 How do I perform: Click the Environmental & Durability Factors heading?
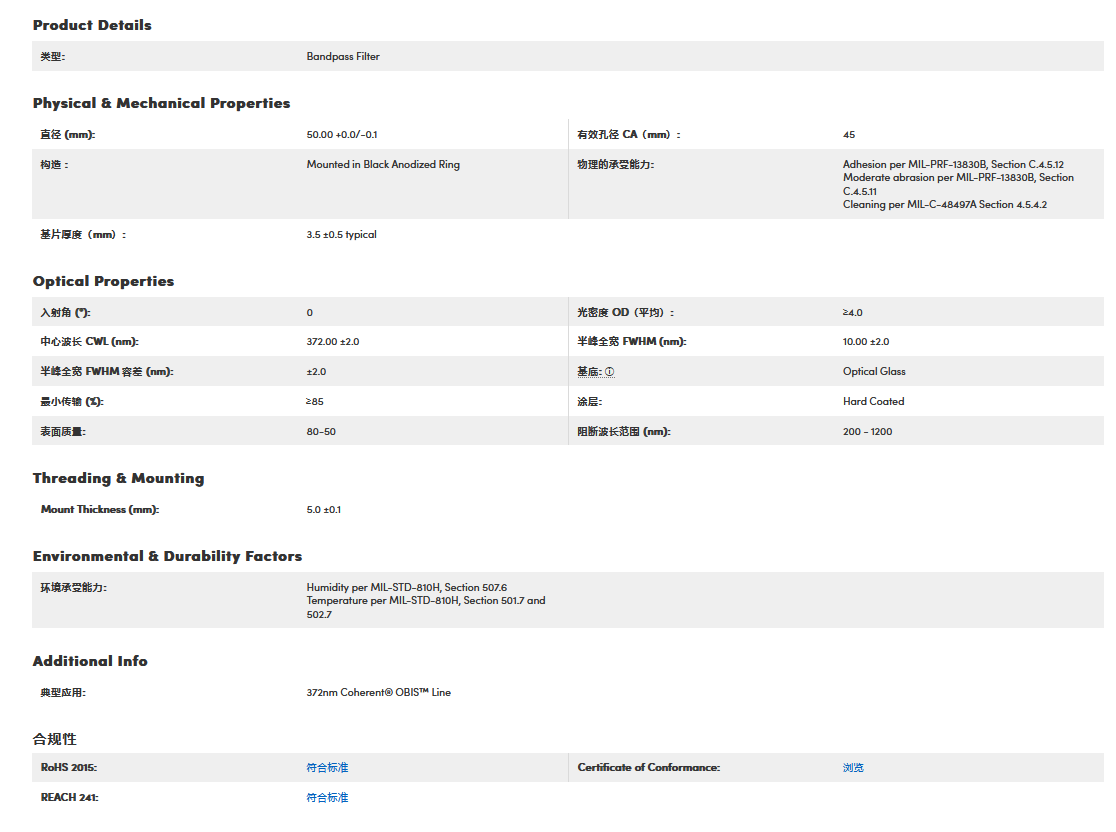pos(167,556)
